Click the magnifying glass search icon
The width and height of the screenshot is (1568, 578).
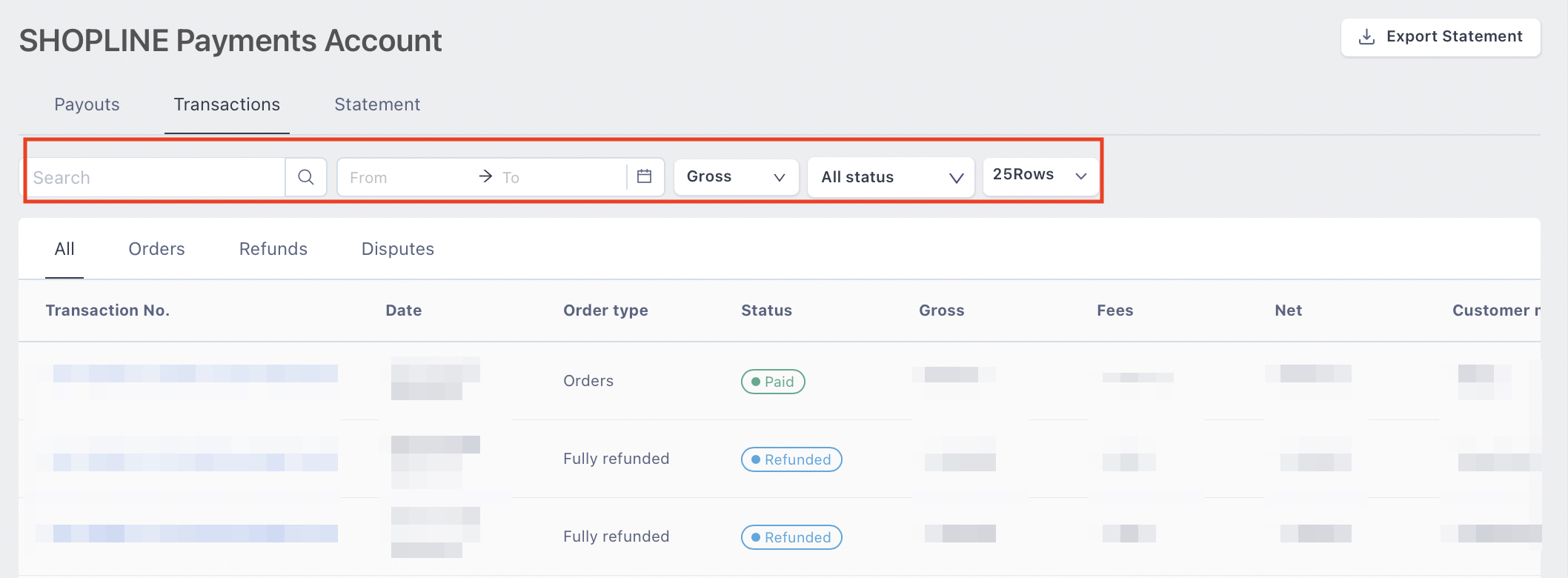tap(306, 177)
